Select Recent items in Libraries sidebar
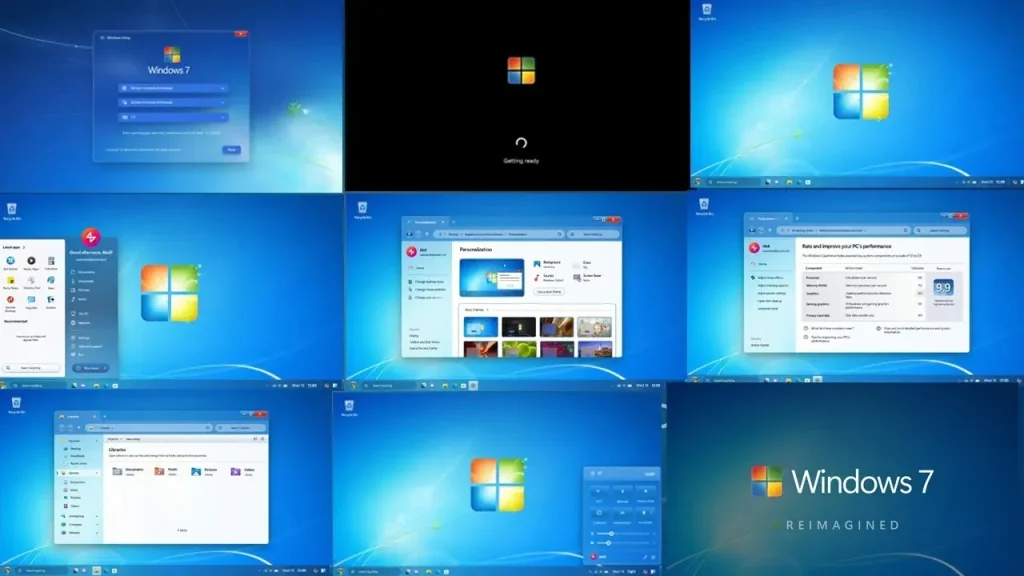The height and width of the screenshot is (576, 1024). click(75, 463)
